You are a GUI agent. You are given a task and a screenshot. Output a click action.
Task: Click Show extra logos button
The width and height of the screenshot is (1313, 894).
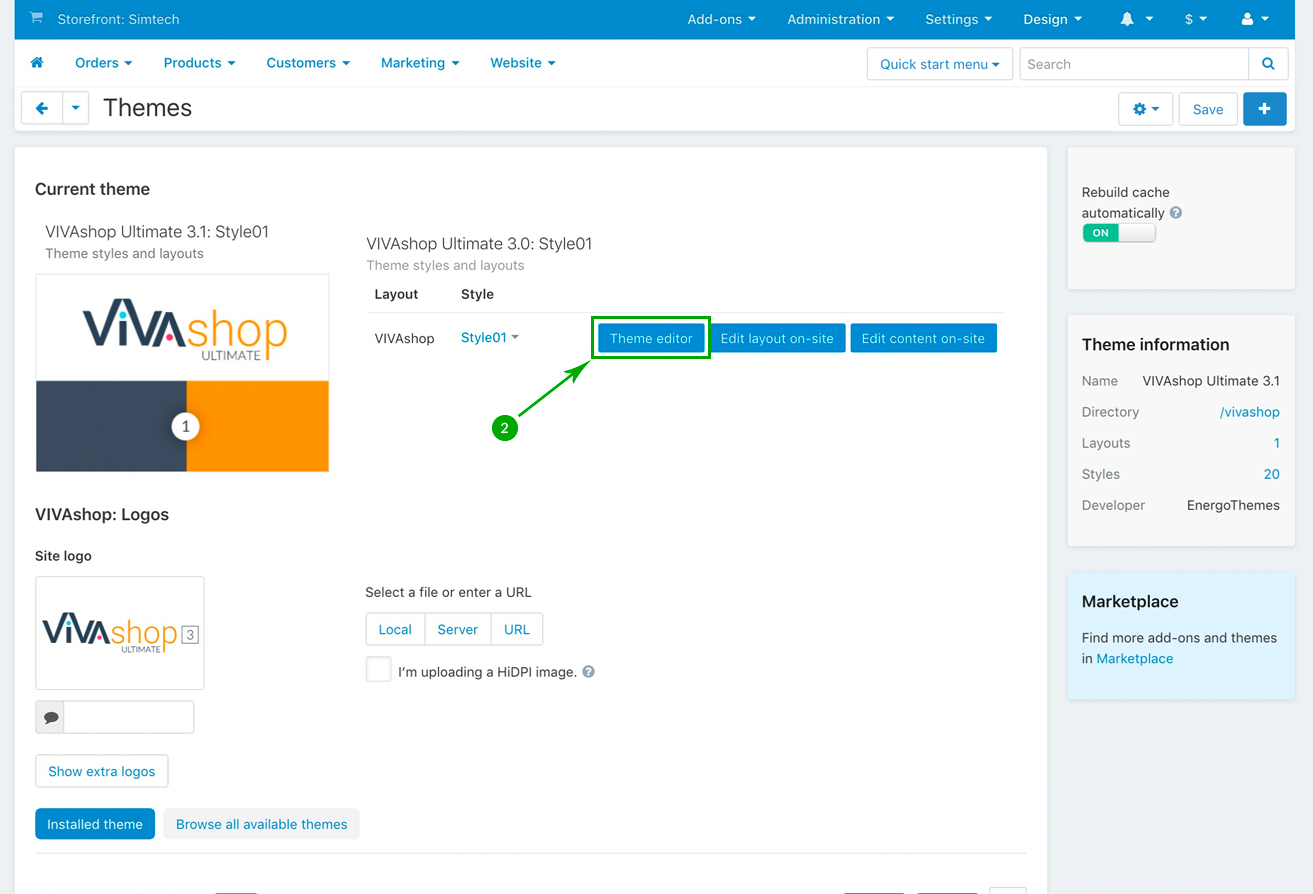[102, 771]
